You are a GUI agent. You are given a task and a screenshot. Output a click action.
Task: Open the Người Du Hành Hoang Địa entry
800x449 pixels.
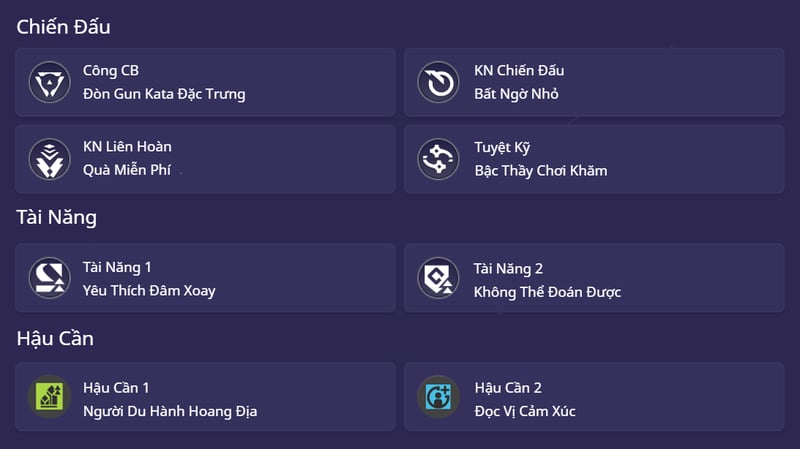[170, 411]
